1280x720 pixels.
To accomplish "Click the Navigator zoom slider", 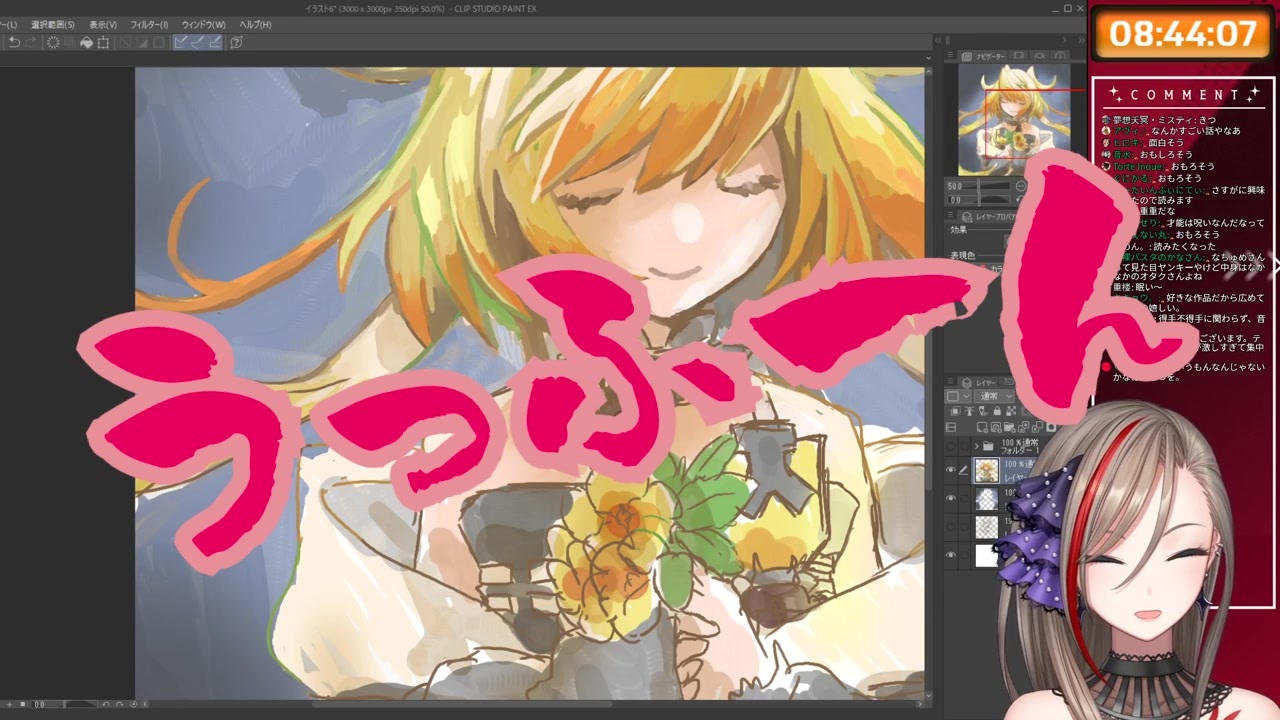I will click(x=978, y=186).
